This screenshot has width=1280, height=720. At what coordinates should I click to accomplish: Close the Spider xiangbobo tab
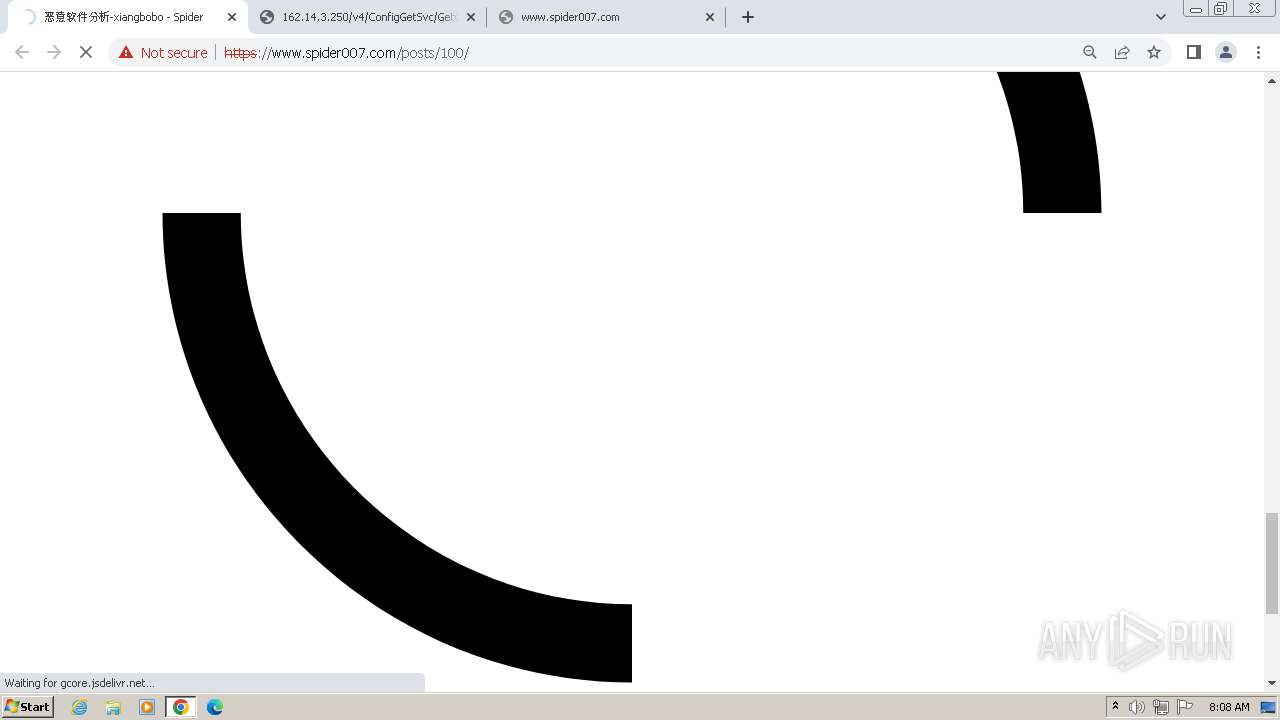(x=232, y=17)
